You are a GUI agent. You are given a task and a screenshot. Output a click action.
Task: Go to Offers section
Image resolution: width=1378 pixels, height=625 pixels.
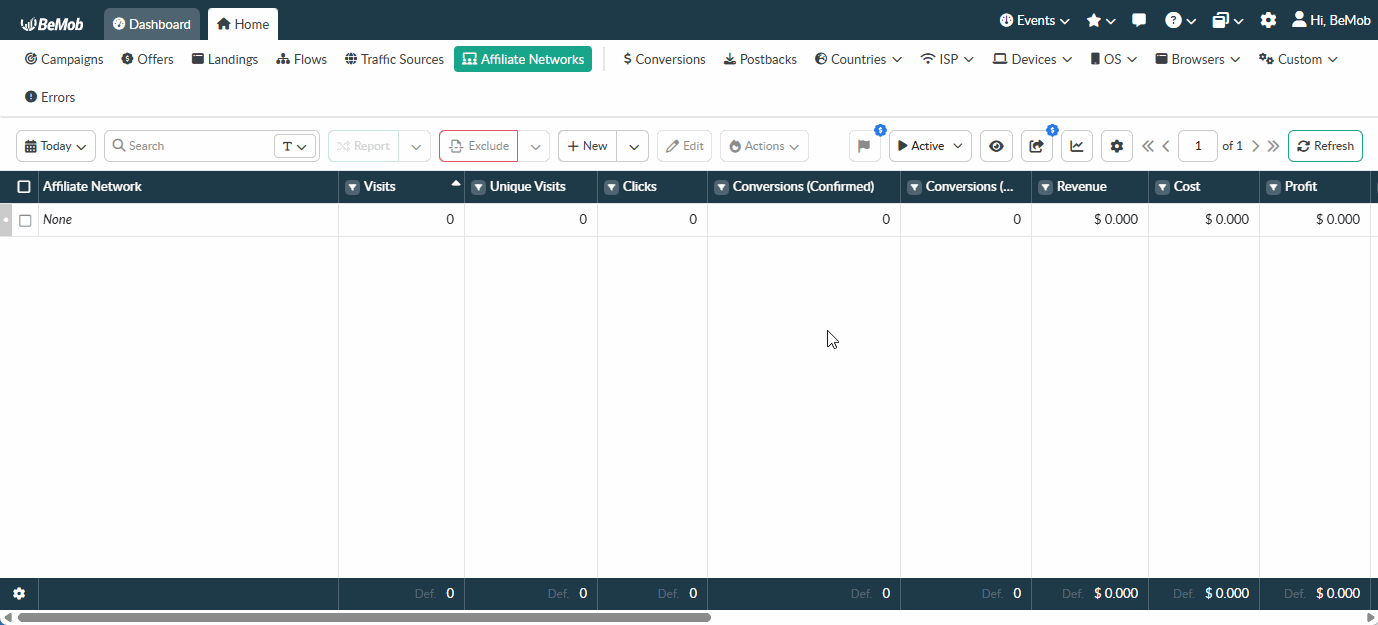point(147,59)
